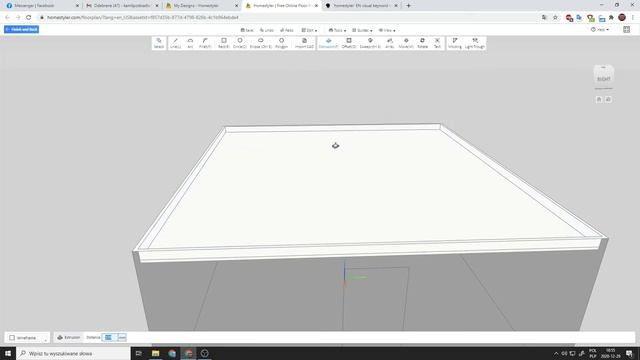Screen dimensions: 640x360
Task: Click the Chrome extensions puzzle icon
Action: point(611,18)
